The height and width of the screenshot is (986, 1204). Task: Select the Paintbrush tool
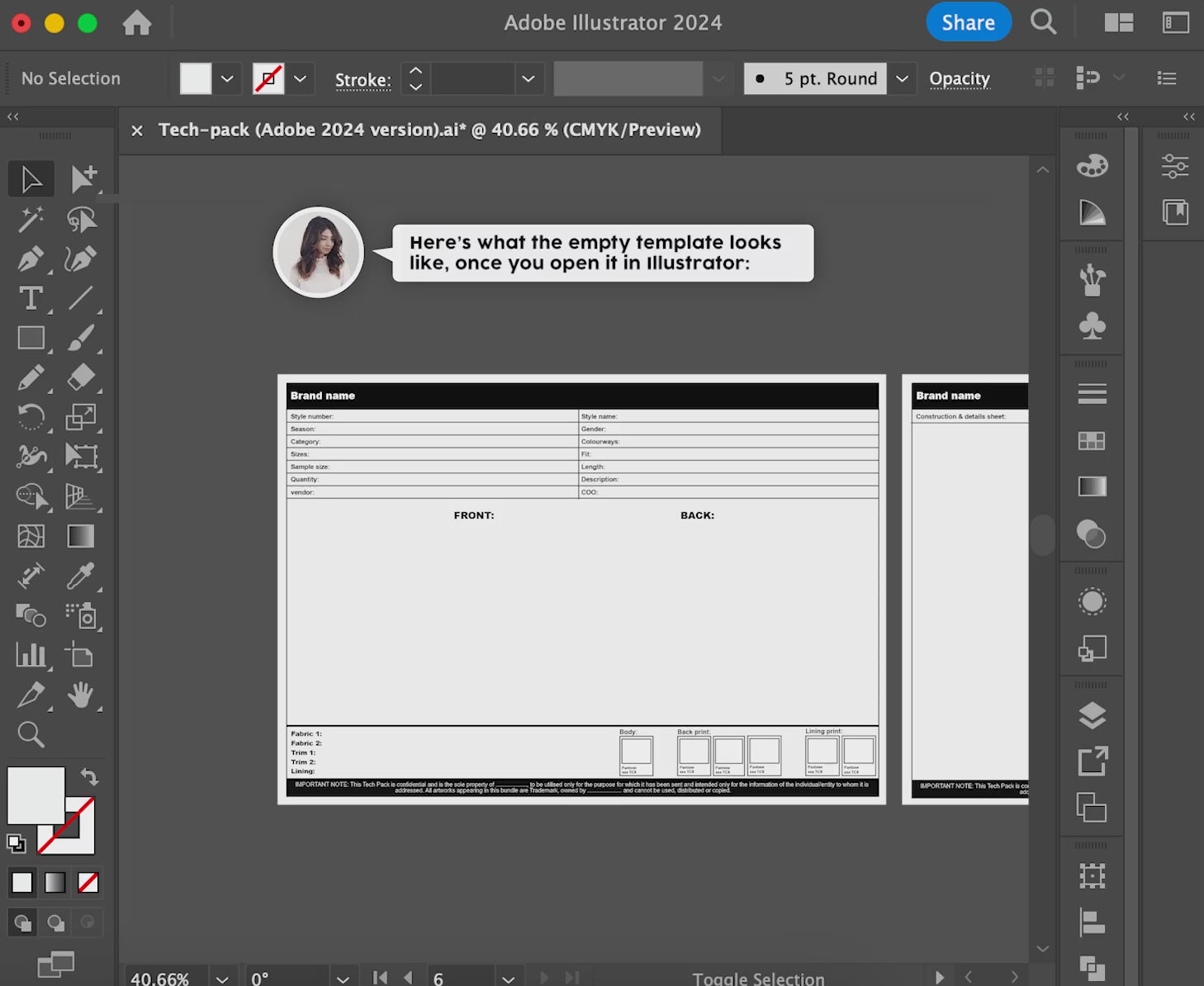tap(80, 338)
